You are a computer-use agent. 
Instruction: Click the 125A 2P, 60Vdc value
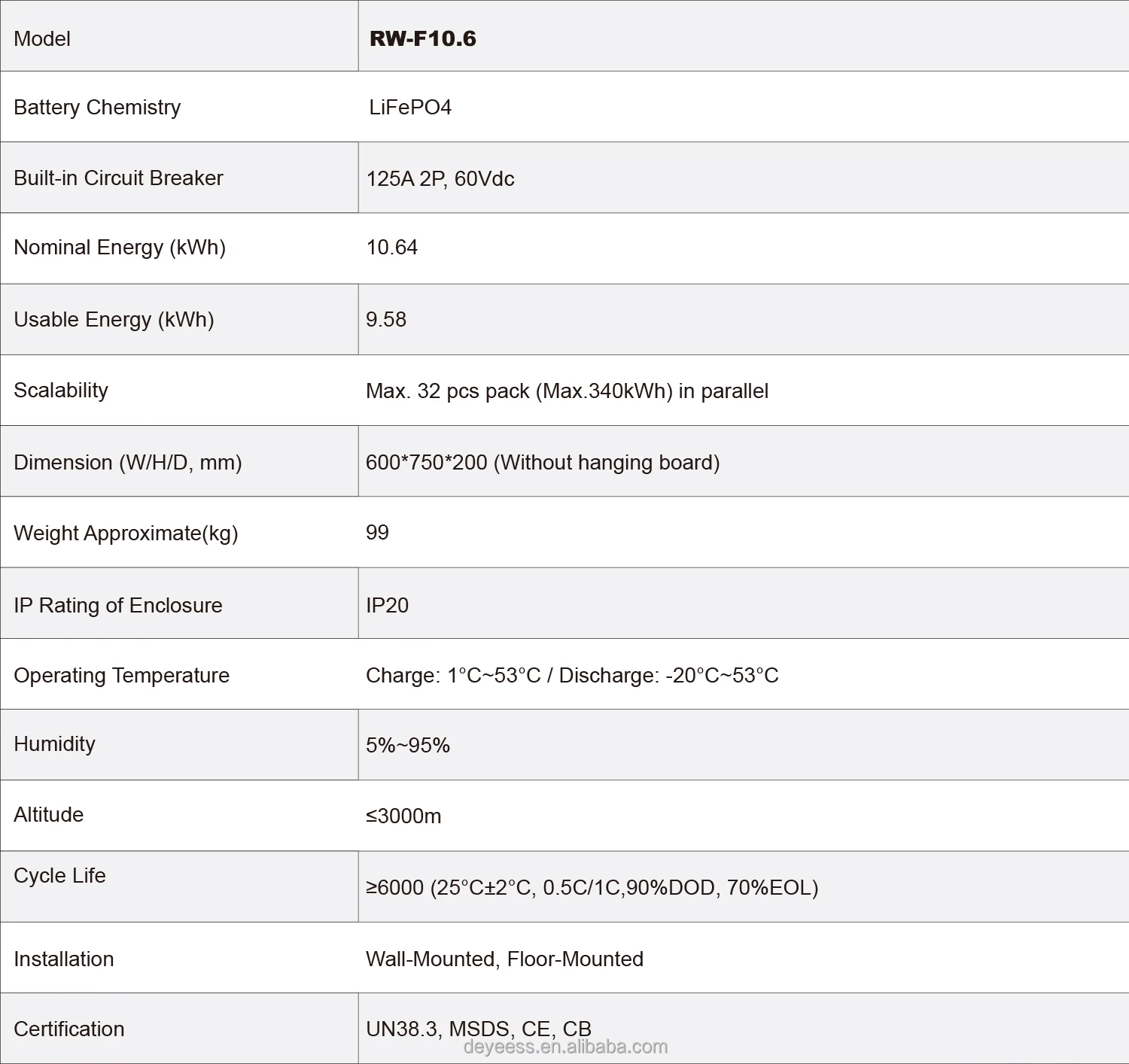pos(440,179)
